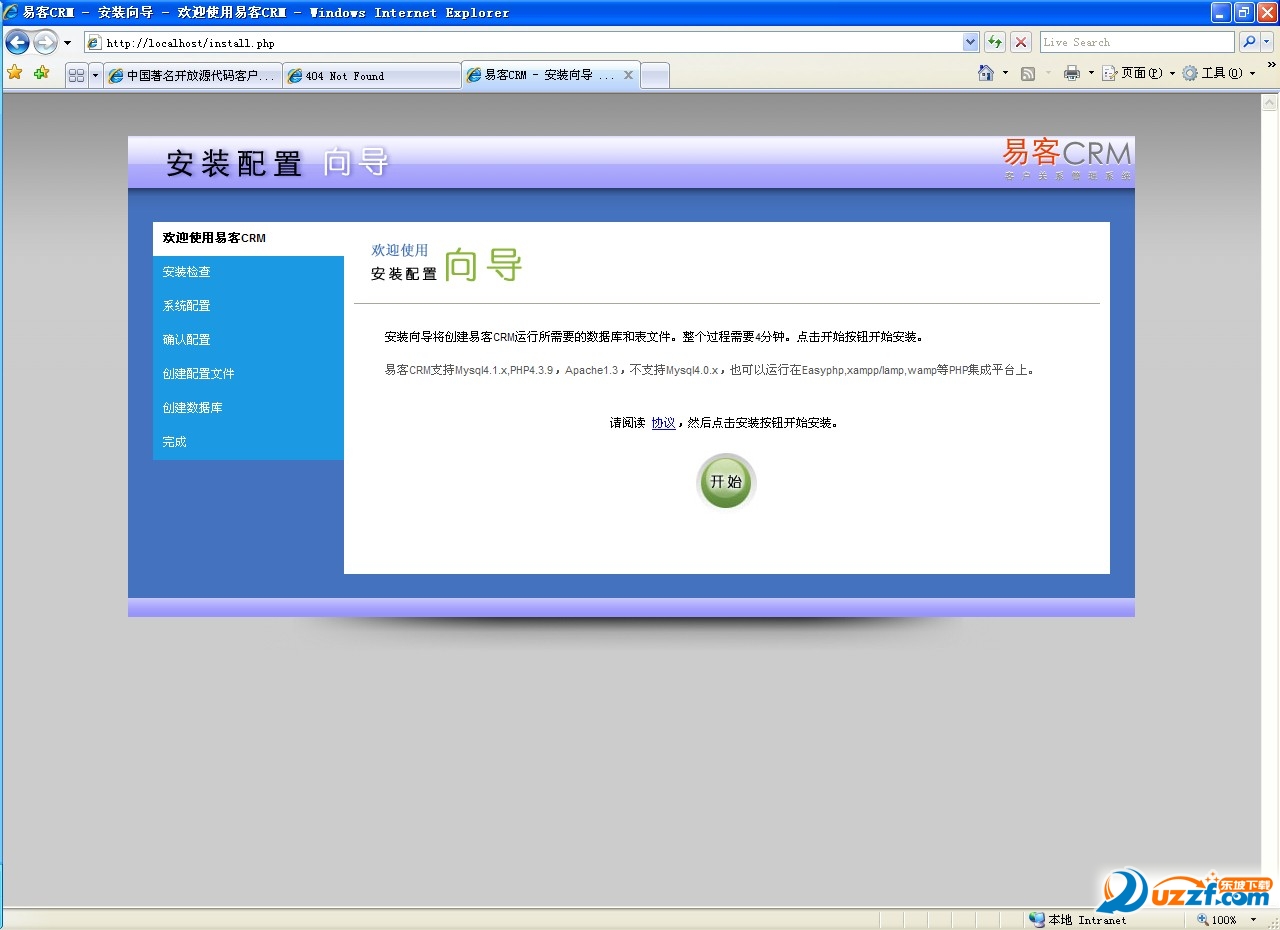Open the search provider options dropdown

pyautogui.click(x=1267, y=42)
